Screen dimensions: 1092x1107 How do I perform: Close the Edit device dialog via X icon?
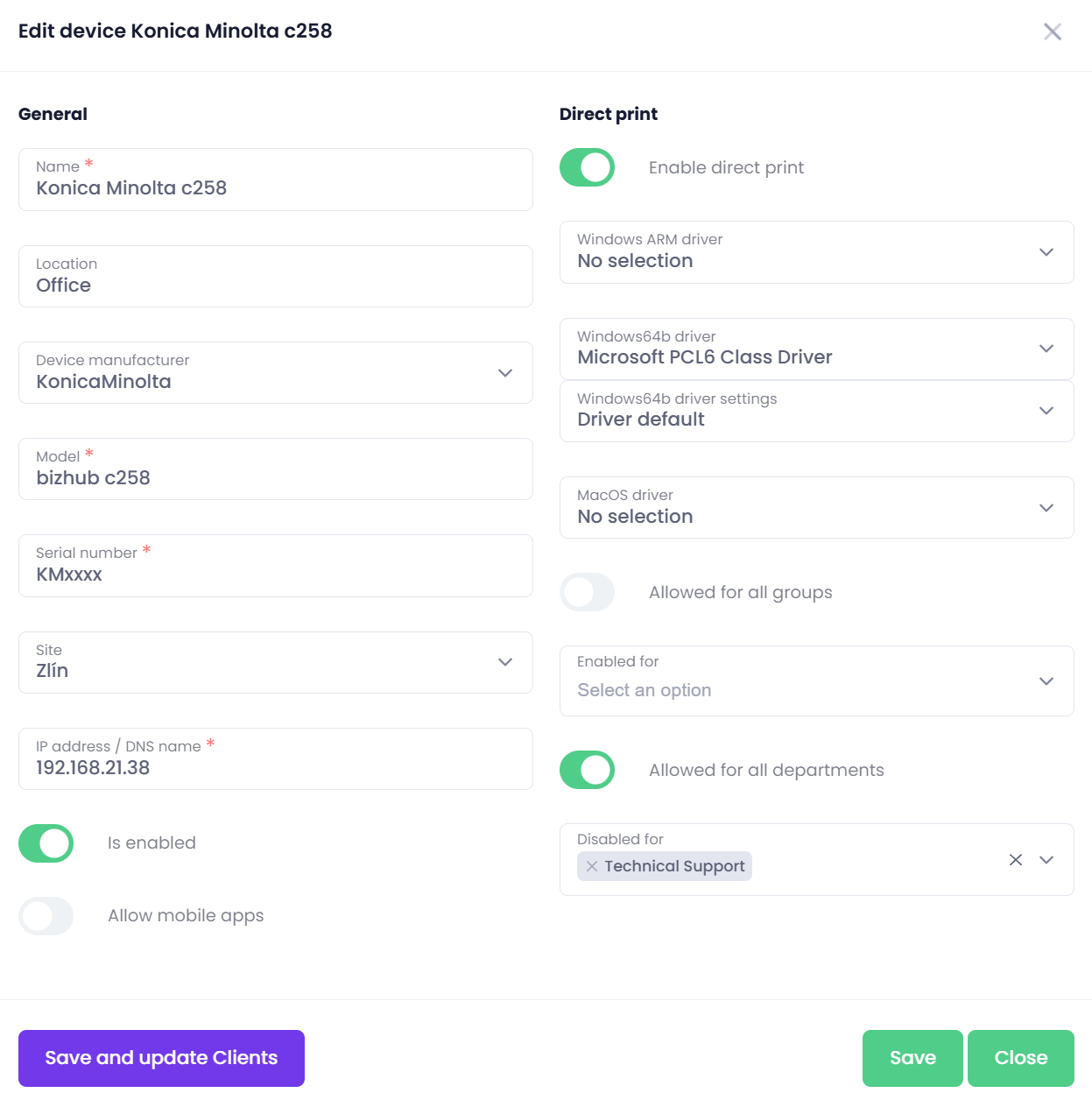[x=1052, y=32]
